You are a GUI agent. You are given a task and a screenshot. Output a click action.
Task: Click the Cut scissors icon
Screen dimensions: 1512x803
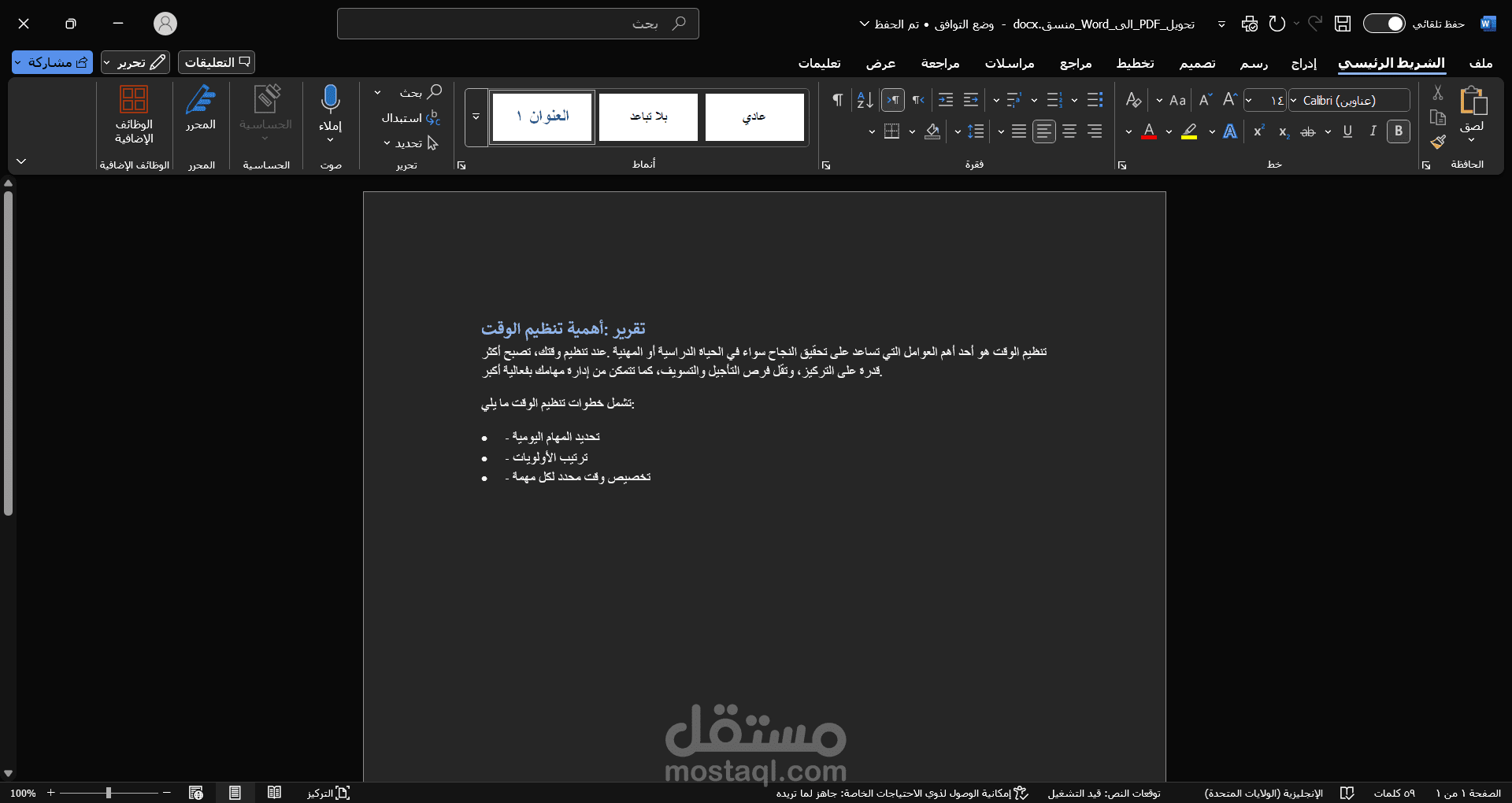tap(1438, 93)
